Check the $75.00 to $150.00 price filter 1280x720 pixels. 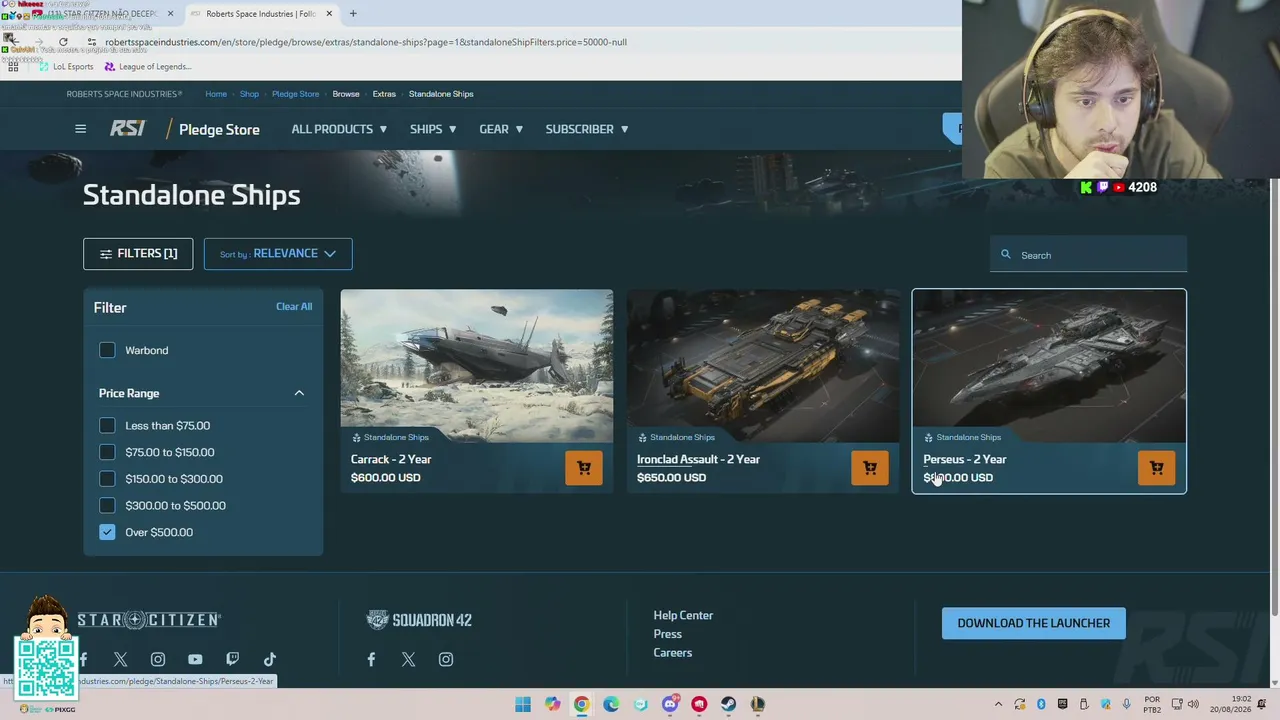pyautogui.click(x=107, y=452)
